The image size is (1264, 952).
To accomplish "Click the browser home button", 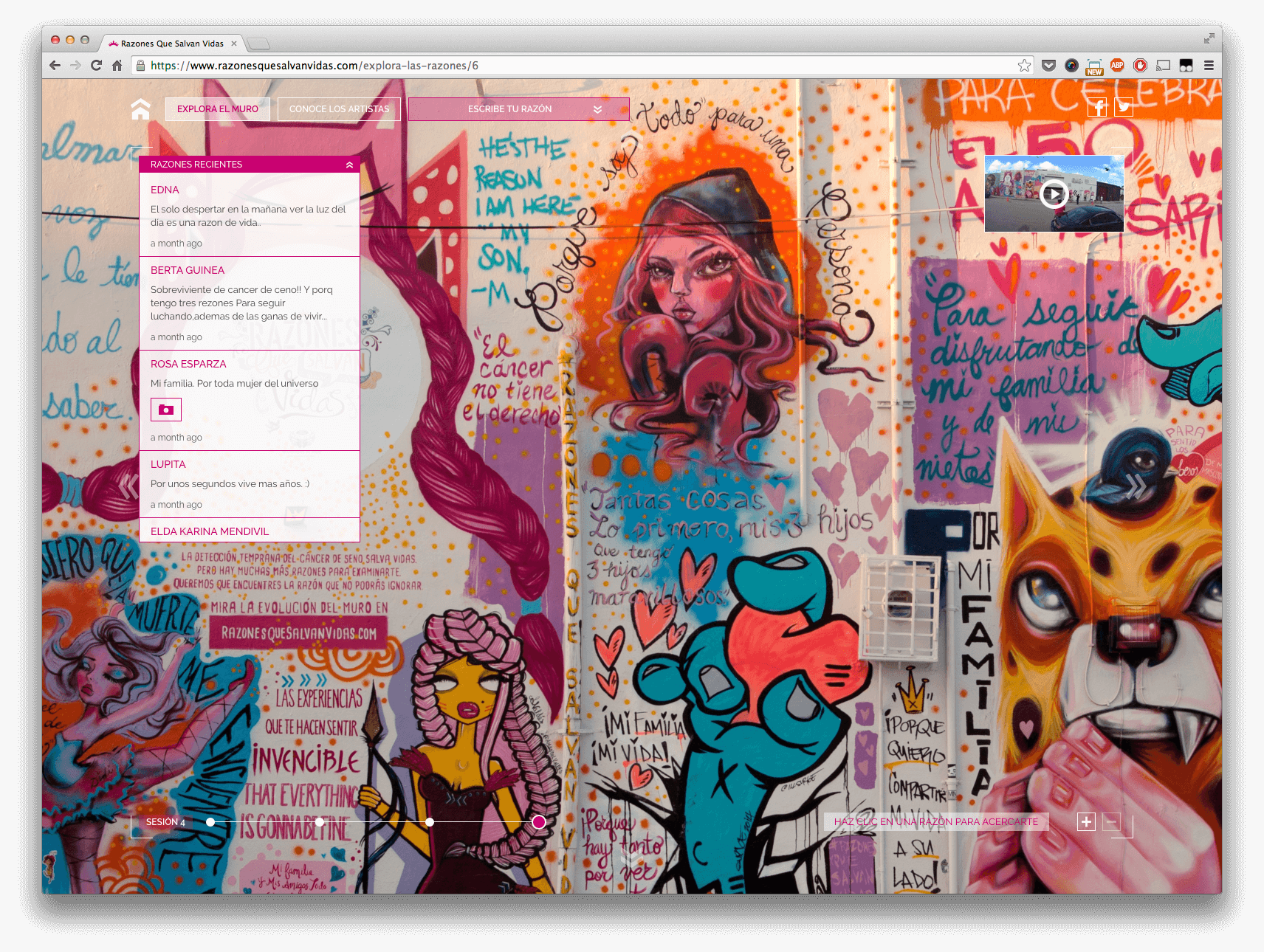I will (x=117, y=65).
